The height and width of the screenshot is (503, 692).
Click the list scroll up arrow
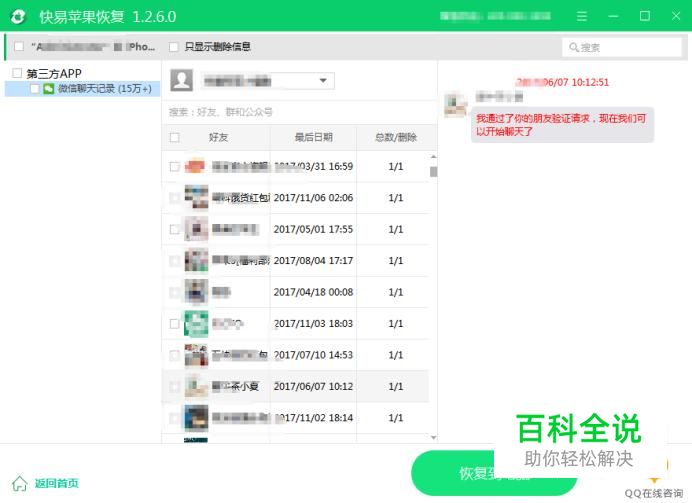433,157
